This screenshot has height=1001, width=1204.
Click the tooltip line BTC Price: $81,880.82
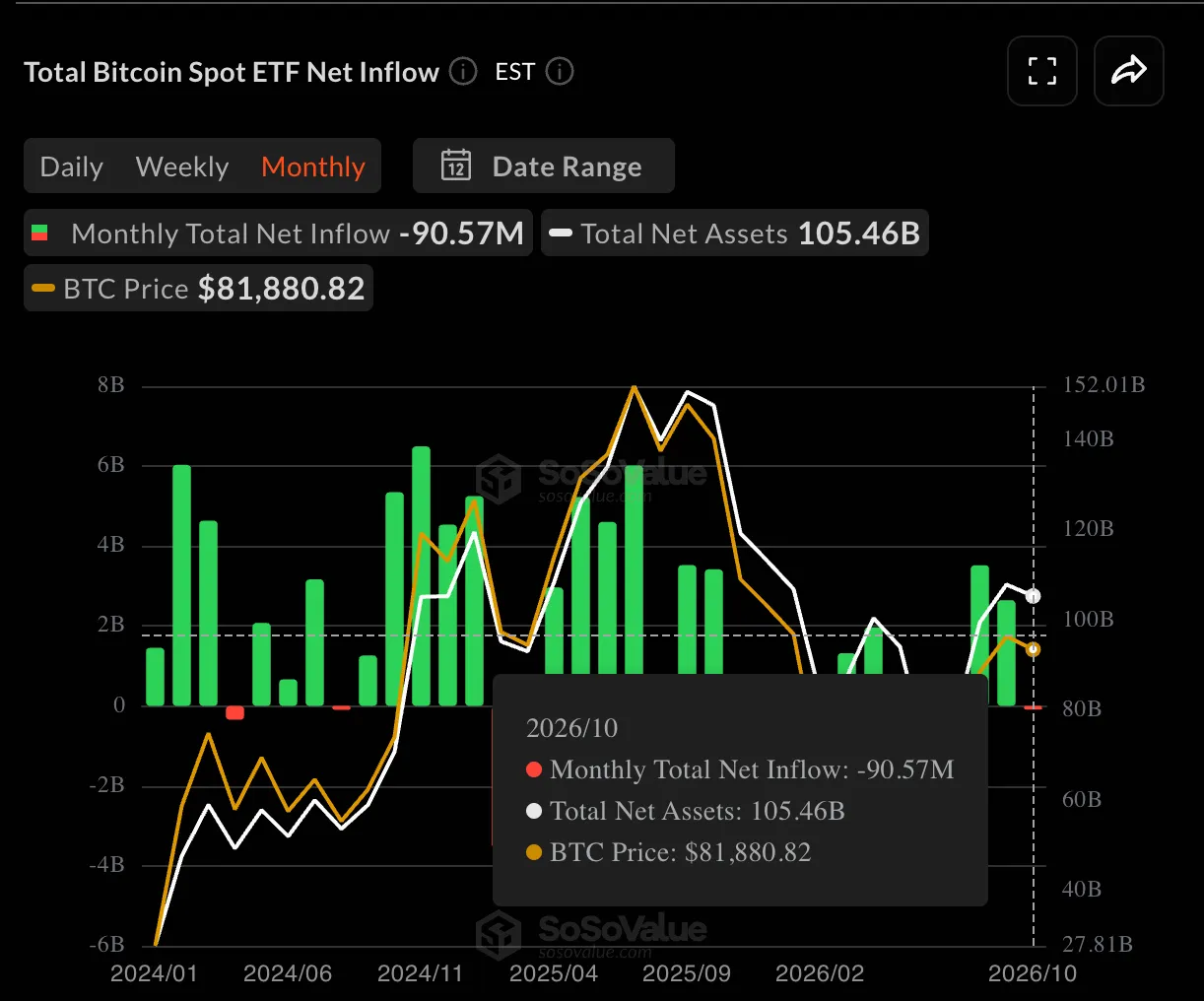(669, 852)
